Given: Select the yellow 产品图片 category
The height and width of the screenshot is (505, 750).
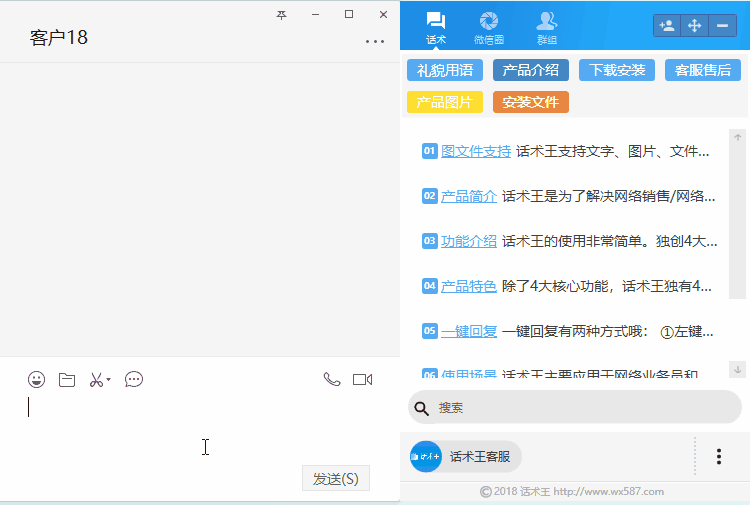Looking at the screenshot, I should coord(445,102).
